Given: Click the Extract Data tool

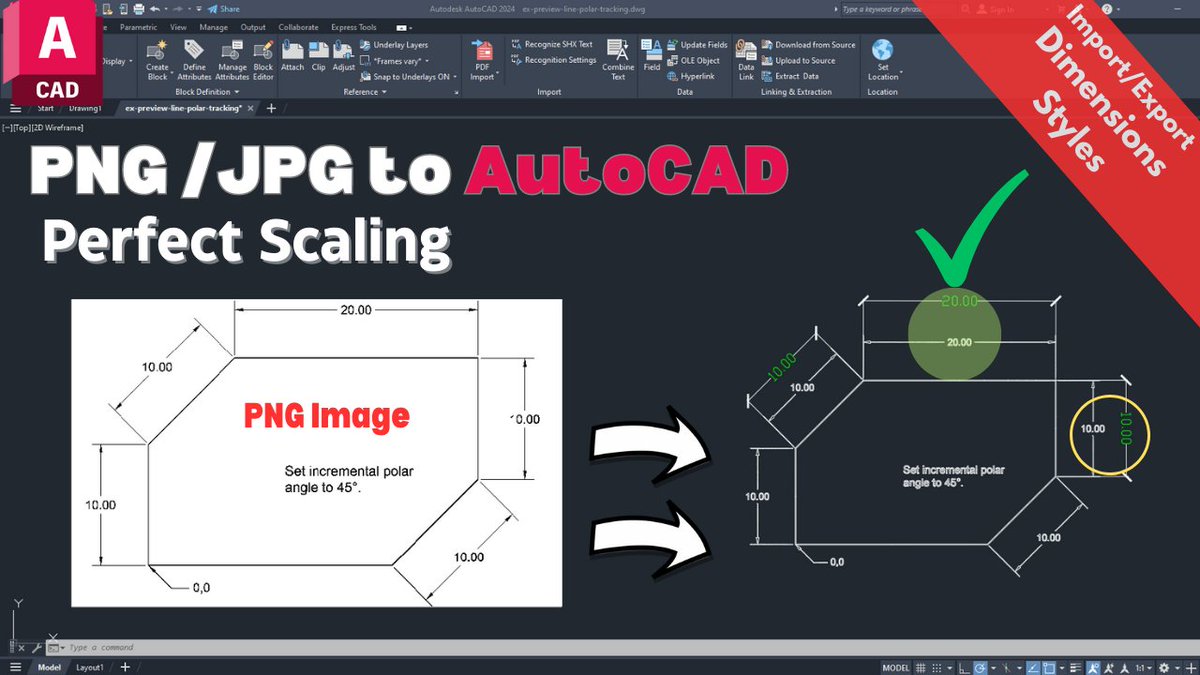Looking at the screenshot, I should point(790,76).
